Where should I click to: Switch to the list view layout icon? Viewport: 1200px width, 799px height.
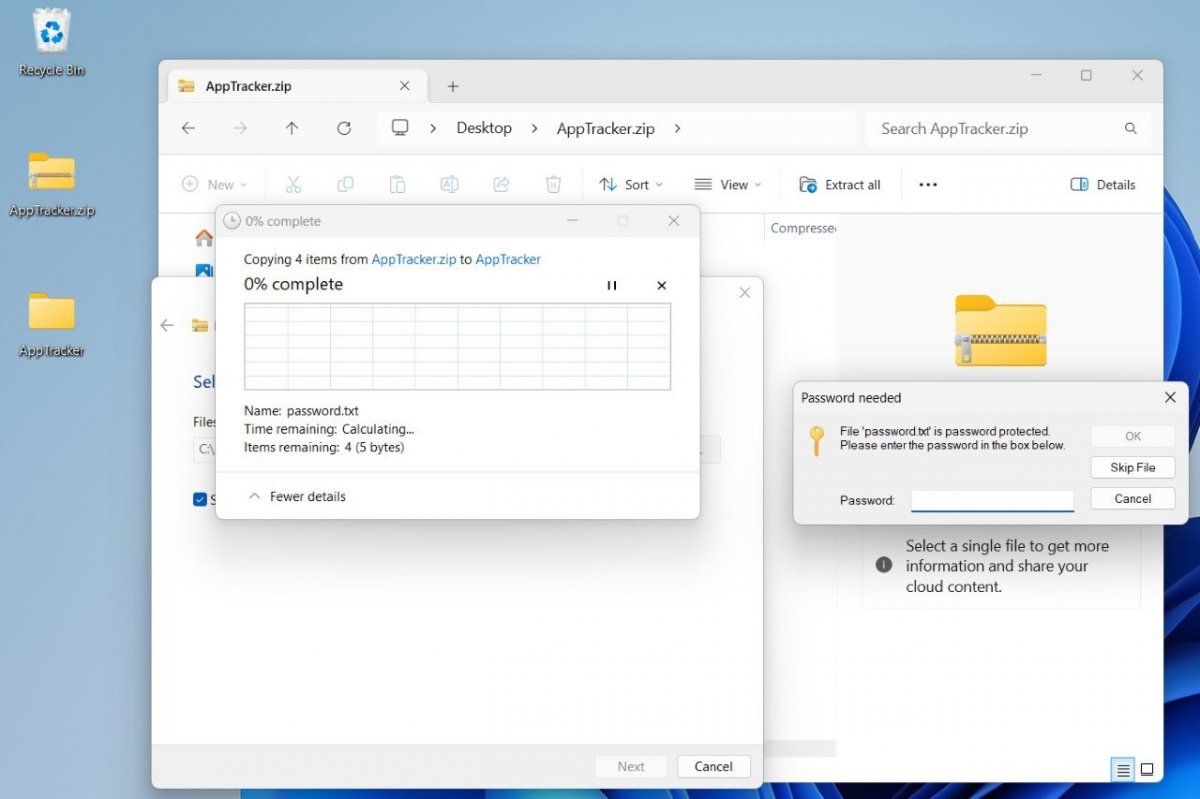(x=1123, y=769)
